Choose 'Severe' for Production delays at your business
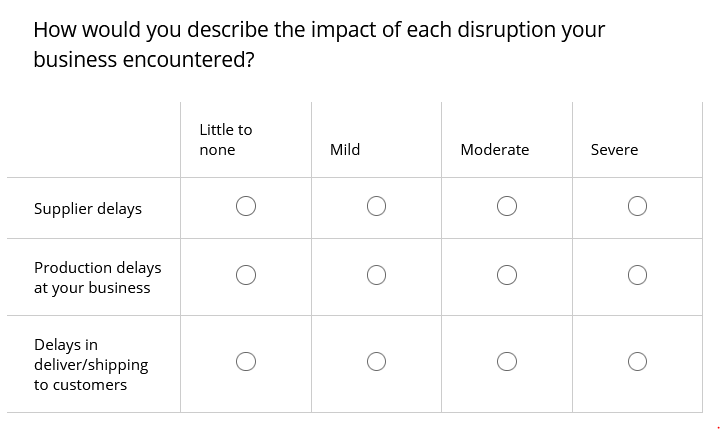Image resolution: width=720 pixels, height=429 pixels. pyautogui.click(x=637, y=275)
